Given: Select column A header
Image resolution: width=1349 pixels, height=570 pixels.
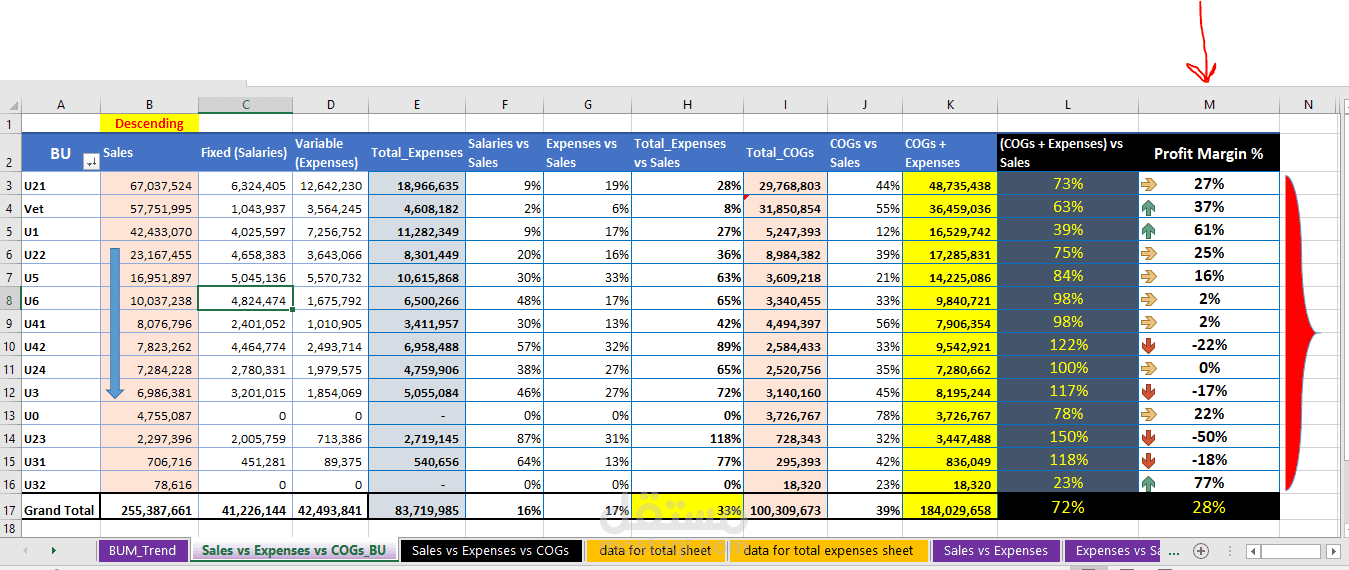Looking at the screenshot, I should tap(61, 105).
